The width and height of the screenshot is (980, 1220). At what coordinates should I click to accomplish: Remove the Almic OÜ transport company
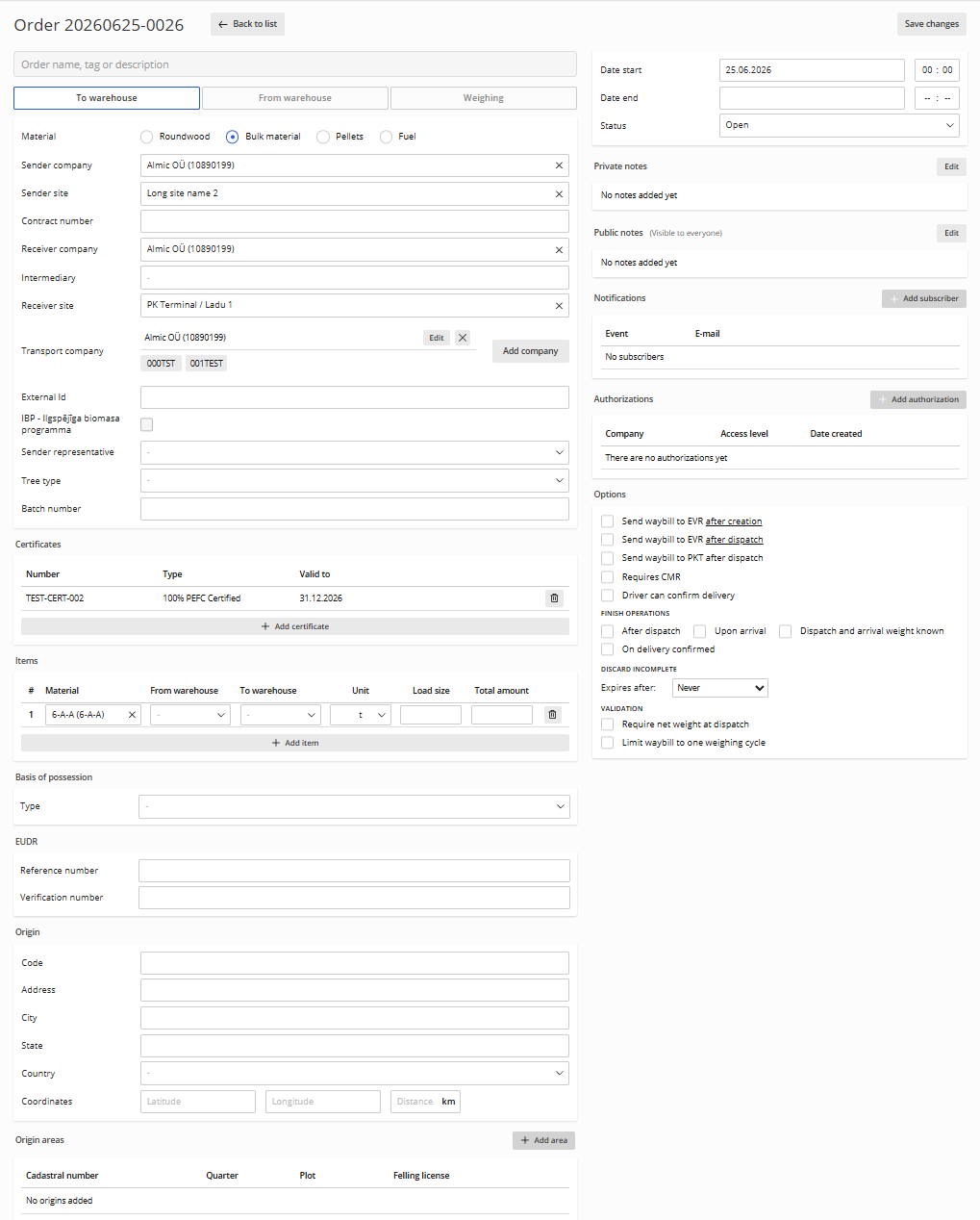463,338
